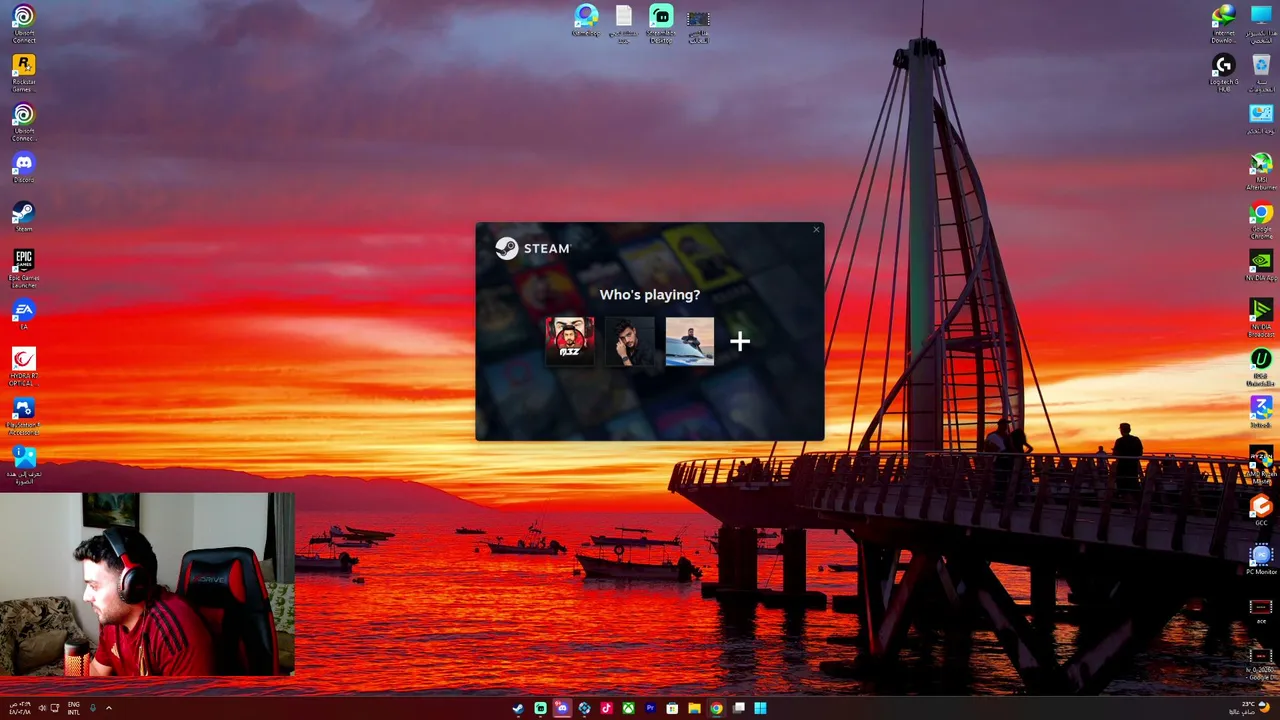This screenshot has width=1280, height=720.
Task: Open the AMD Ryzen Master desktop icon
Action: [x=1261, y=465]
